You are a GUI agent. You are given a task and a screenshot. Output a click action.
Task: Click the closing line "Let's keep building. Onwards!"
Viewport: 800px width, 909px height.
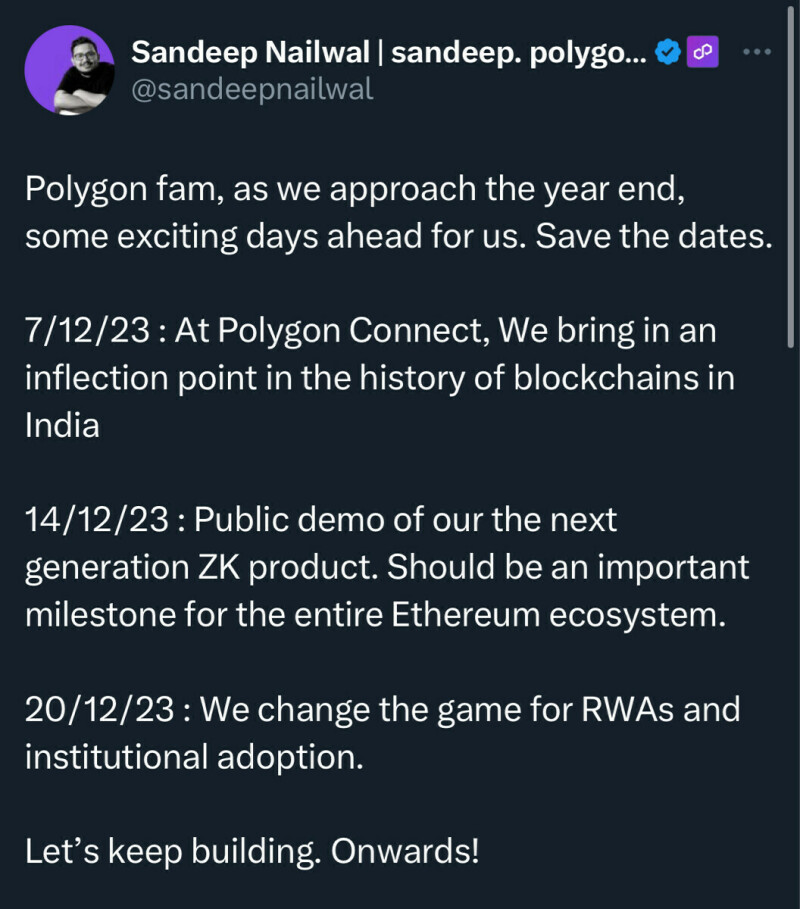[252, 850]
